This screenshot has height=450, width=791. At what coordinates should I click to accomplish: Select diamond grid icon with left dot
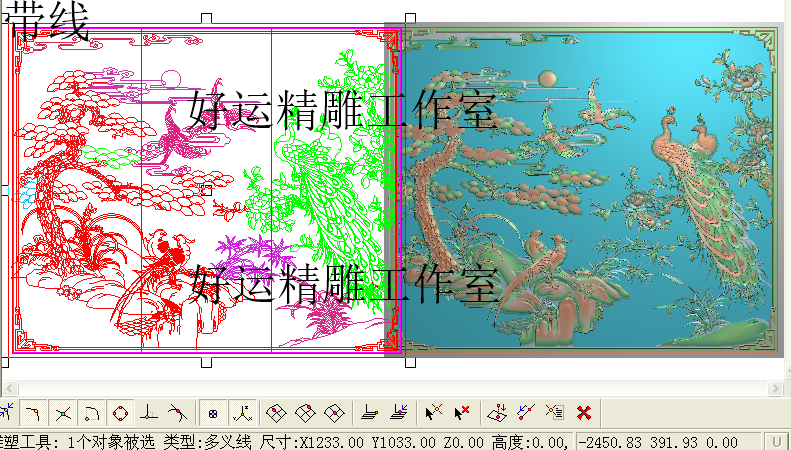[x=276, y=414]
